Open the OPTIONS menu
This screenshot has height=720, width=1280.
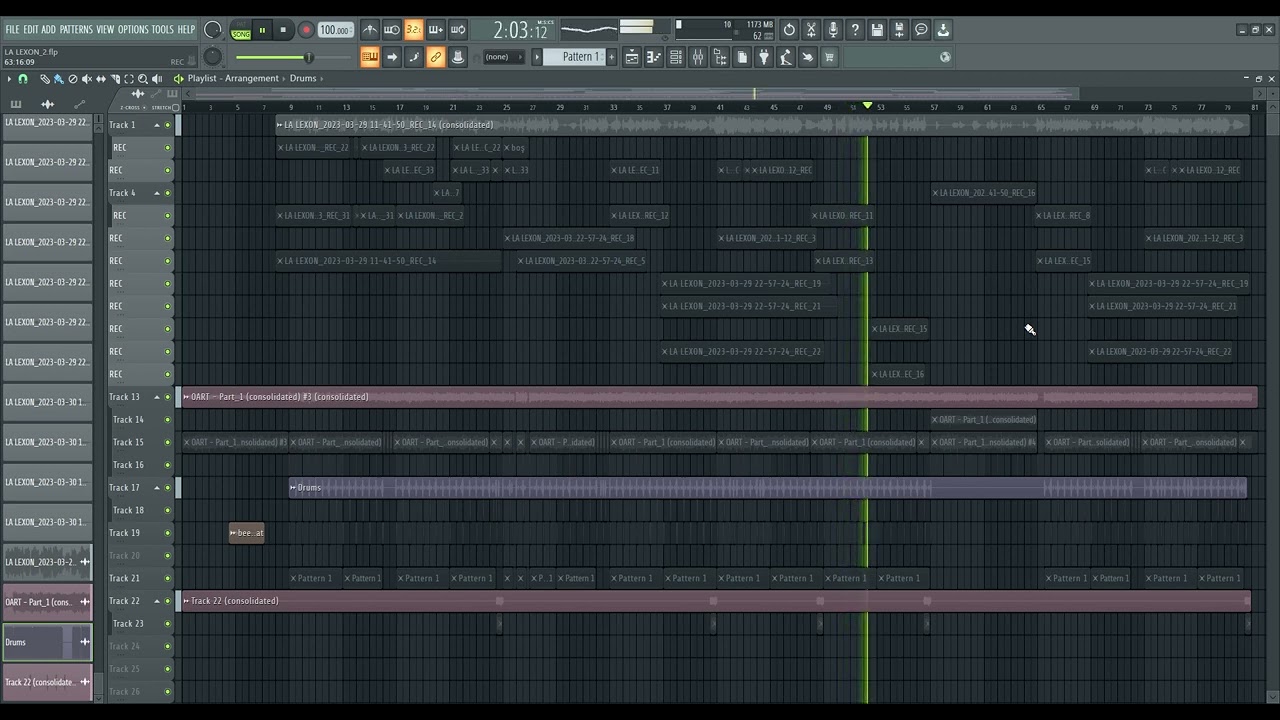click(133, 30)
